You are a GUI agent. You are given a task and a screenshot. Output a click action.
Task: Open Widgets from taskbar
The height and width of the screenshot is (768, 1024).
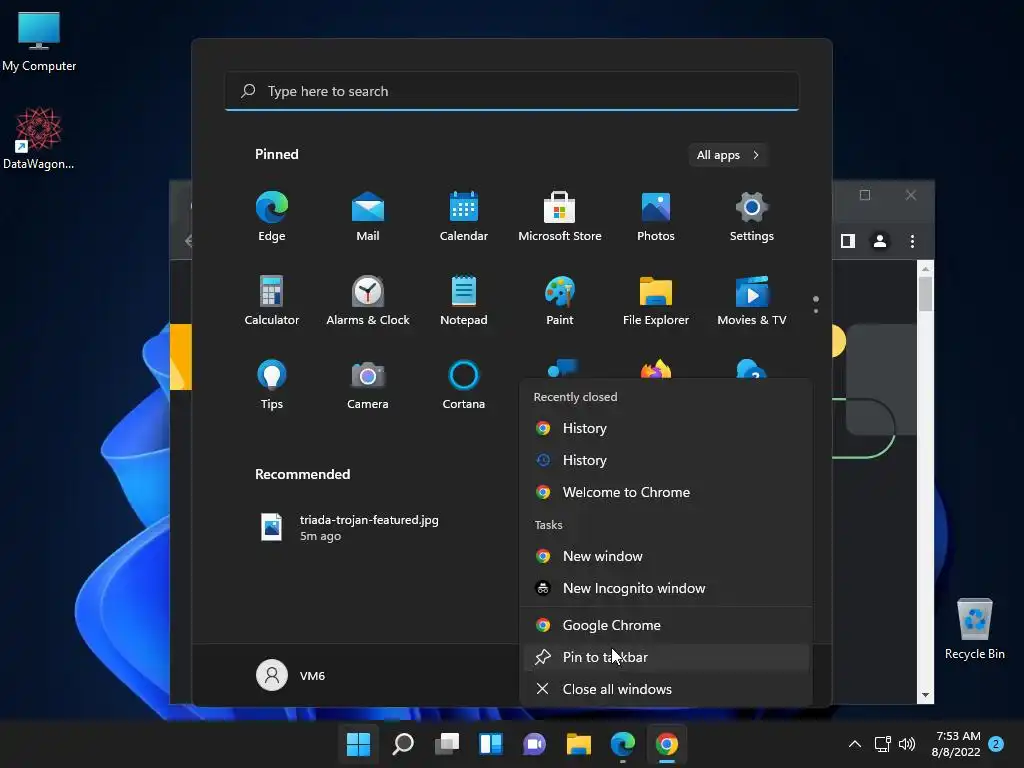click(490, 744)
